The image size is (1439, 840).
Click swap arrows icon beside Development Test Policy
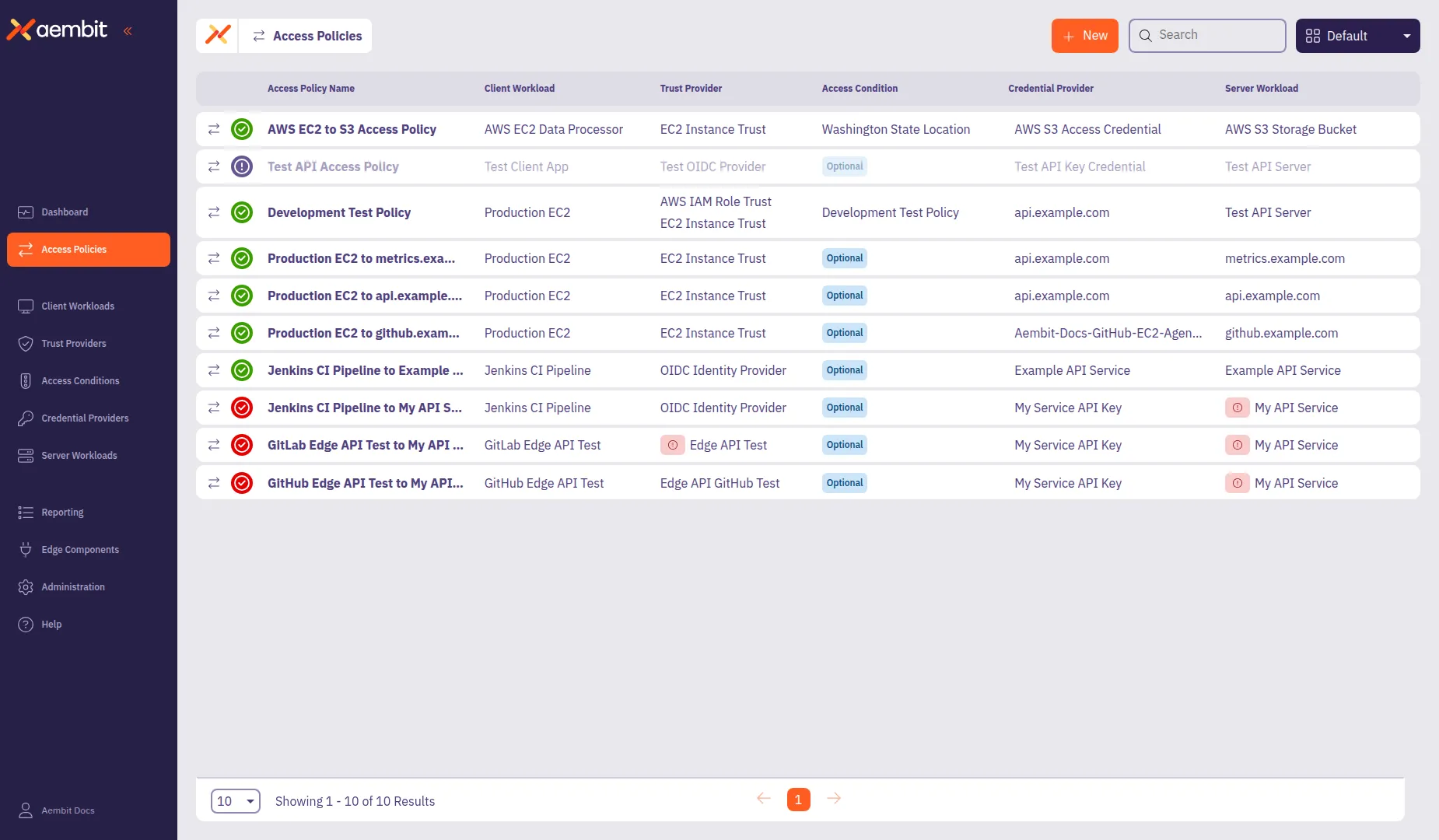[x=214, y=212]
